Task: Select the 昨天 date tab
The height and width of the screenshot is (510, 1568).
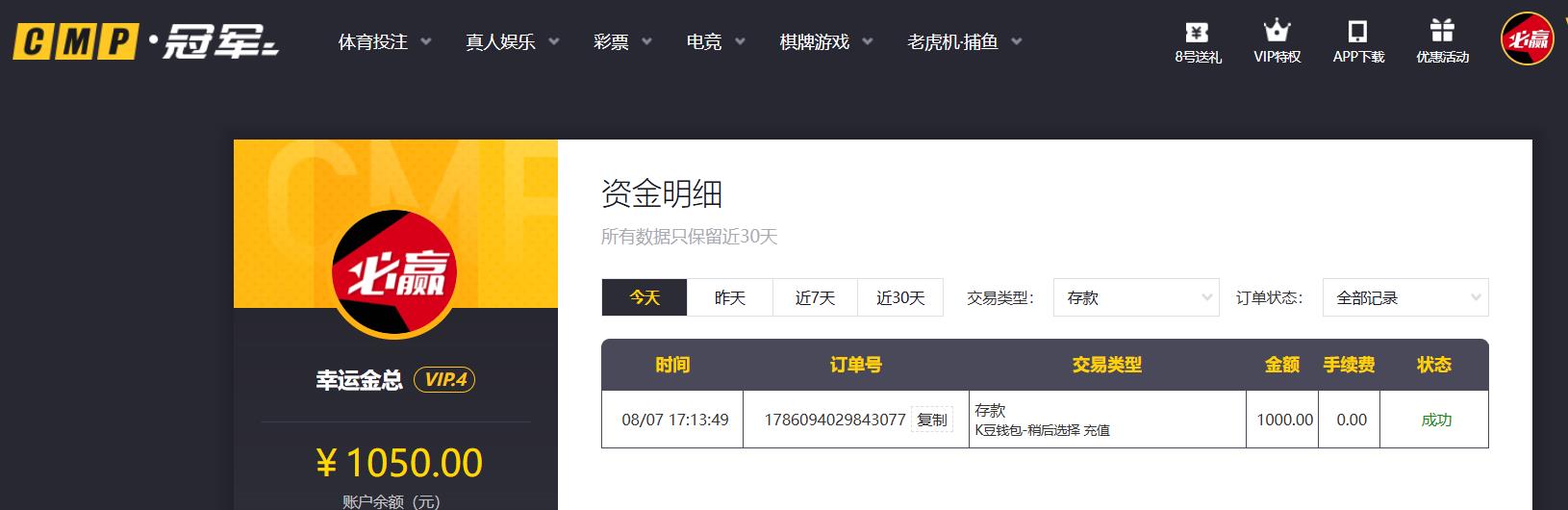Action: click(730, 297)
